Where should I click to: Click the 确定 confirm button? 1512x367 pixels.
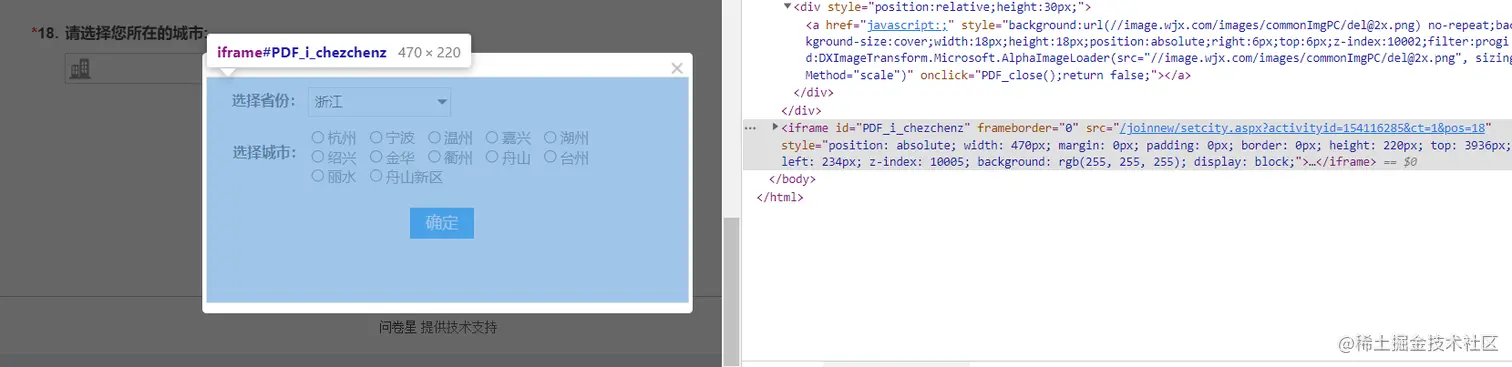tap(441, 223)
